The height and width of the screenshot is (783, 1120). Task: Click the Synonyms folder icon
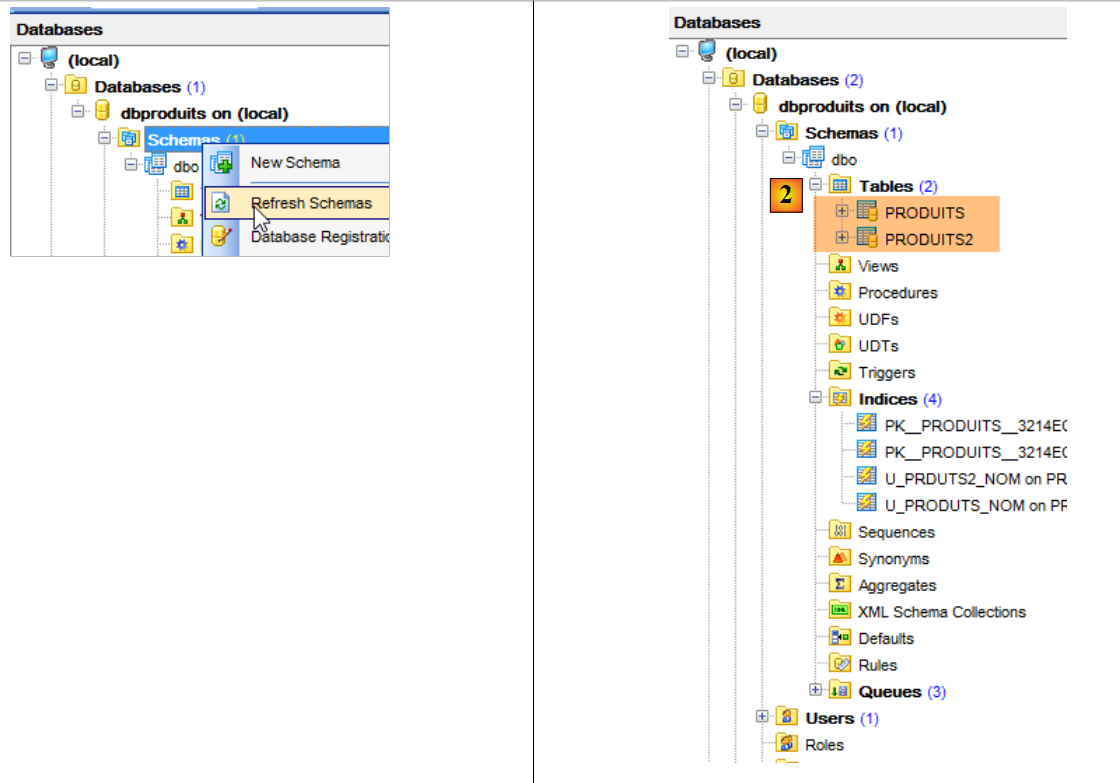click(840, 559)
